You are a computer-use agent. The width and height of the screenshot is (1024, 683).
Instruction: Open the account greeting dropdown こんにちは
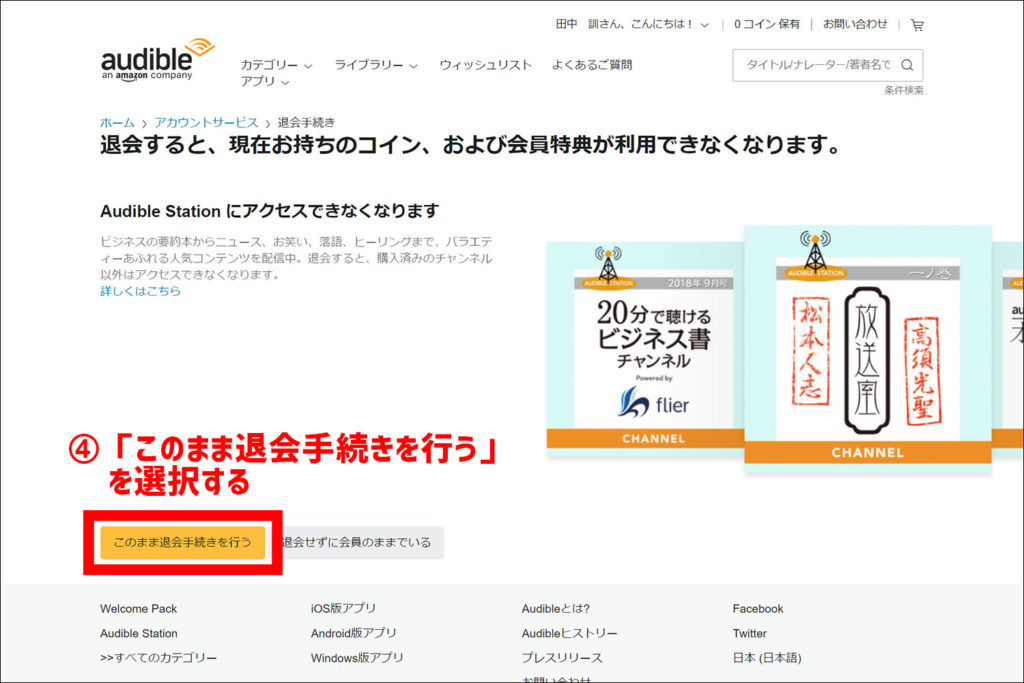click(x=632, y=24)
